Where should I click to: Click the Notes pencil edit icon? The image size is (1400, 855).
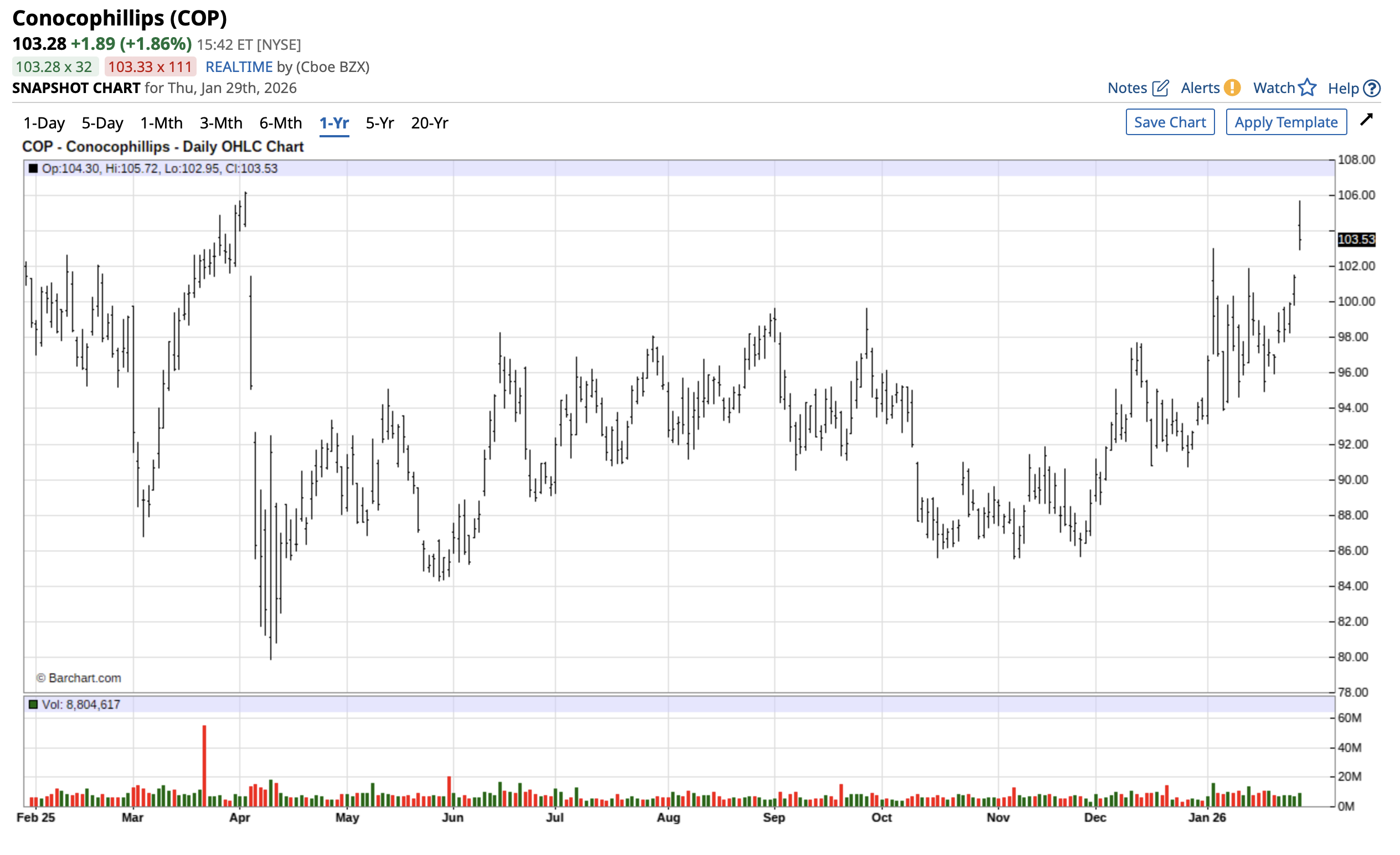click(1160, 88)
